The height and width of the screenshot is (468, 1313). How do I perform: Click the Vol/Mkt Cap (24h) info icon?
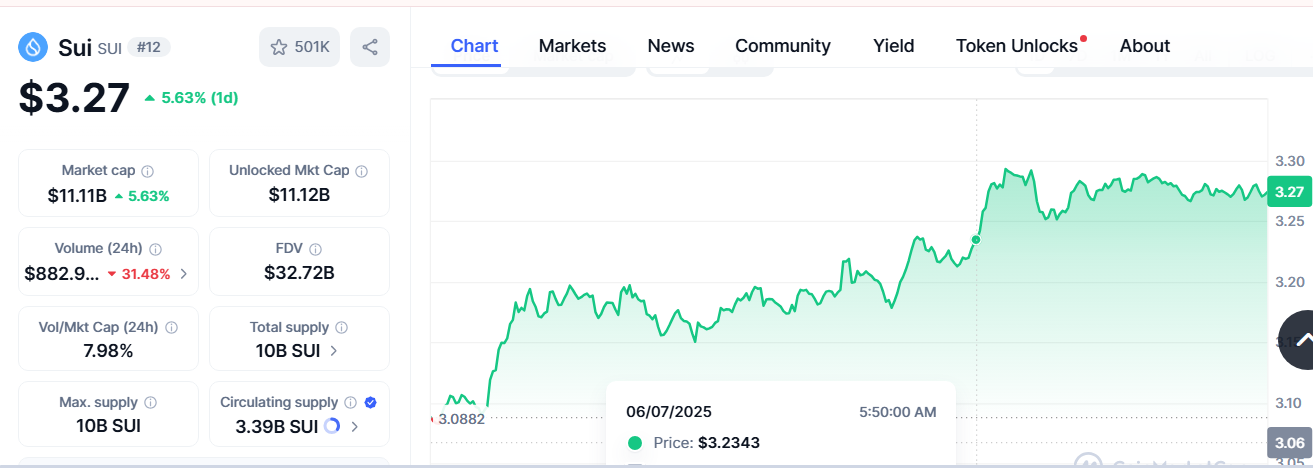[171, 327]
